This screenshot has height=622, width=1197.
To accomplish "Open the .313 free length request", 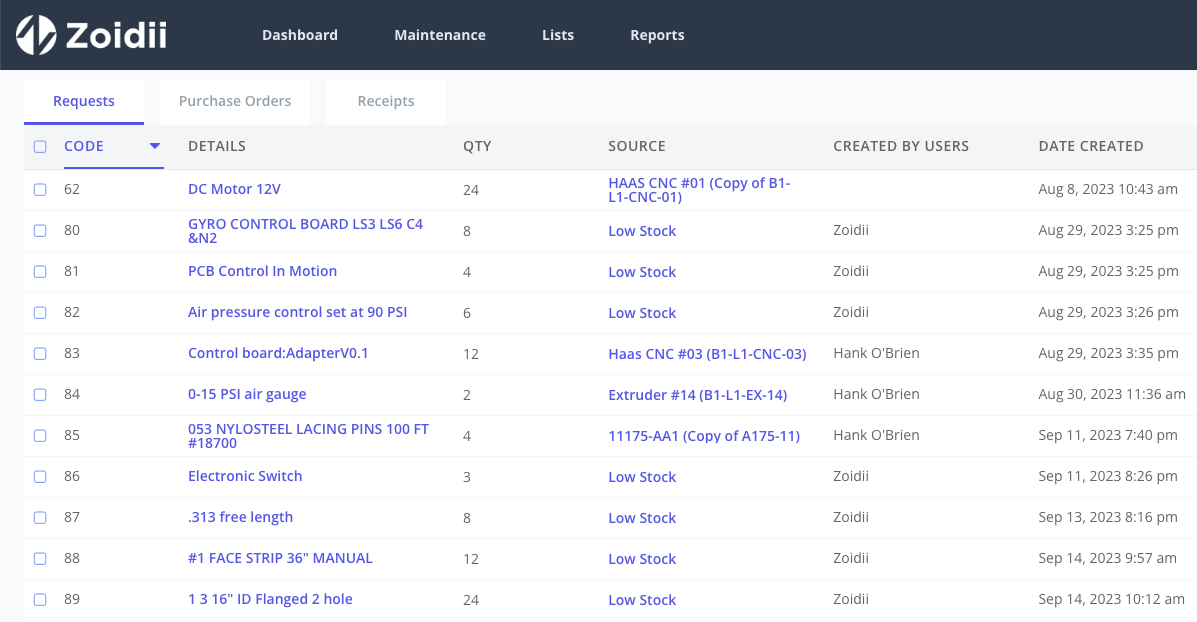I will coord(240,517).
